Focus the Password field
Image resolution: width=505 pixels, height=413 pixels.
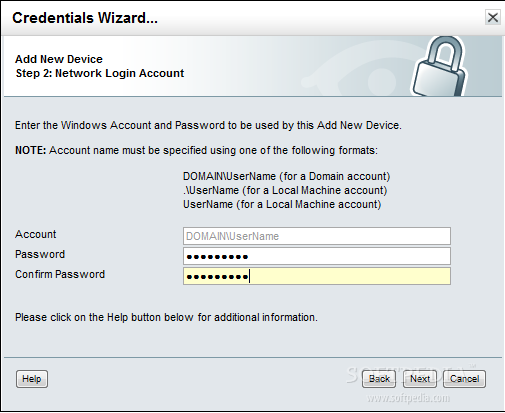[317, 256]
